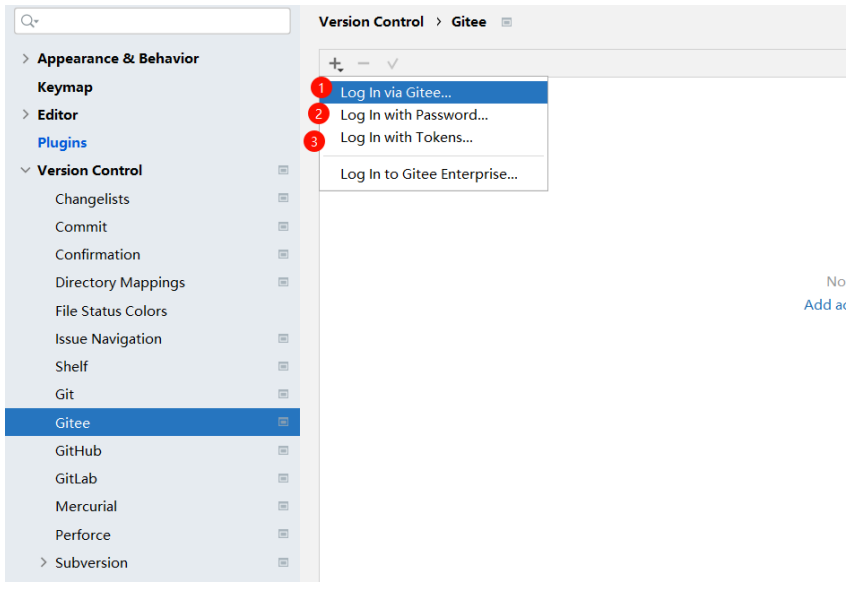Click project icon beside Perforce row
The width and height of the screenshot is (864, 606).
(x=283, y=534)
